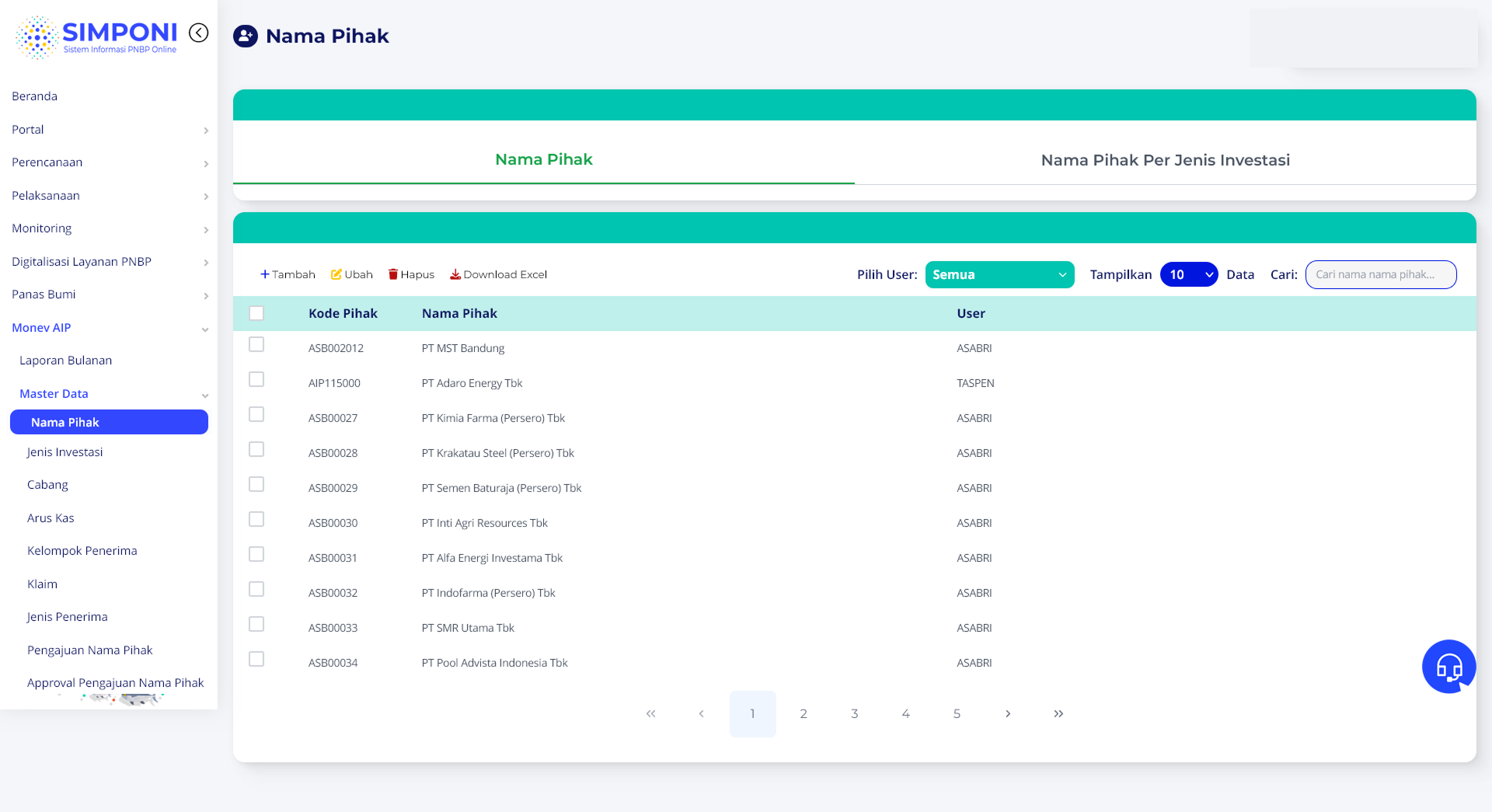Select the PT SMR Utama Tbk checkbox
1492x812 pixels.
[x=256, y=624]
